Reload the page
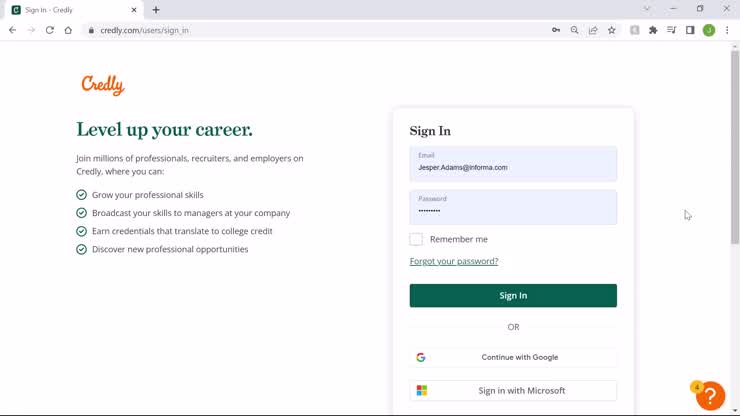The width and height of the screenshot is (740, 416). pyautogui.click(x=50, y=30)
